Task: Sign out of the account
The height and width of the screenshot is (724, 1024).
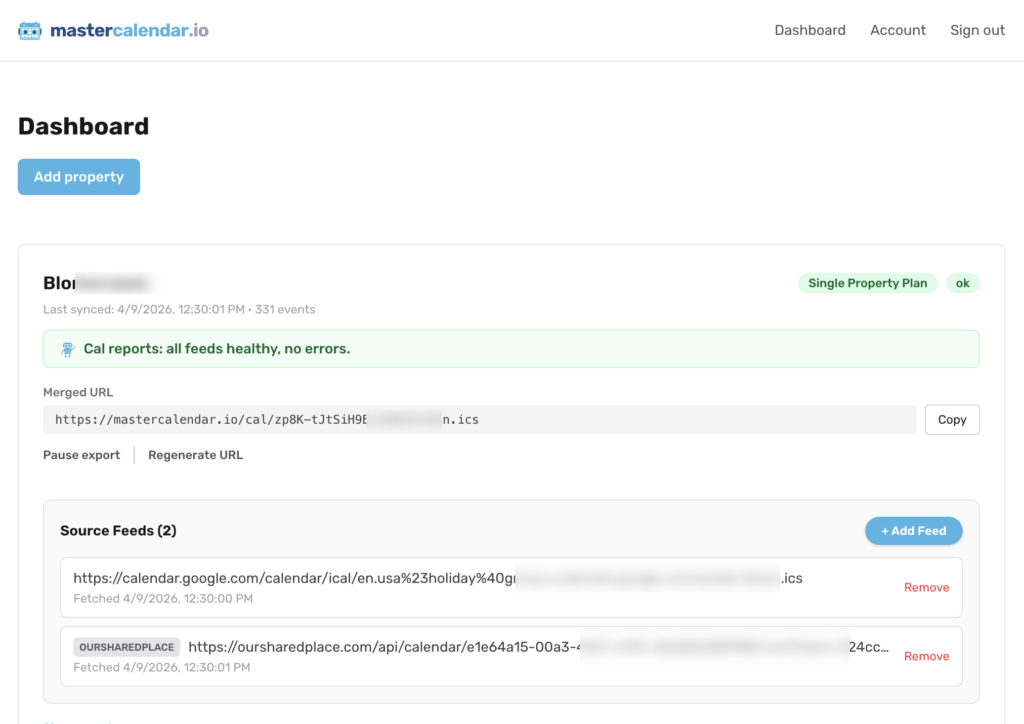Action: pos(977,30)
